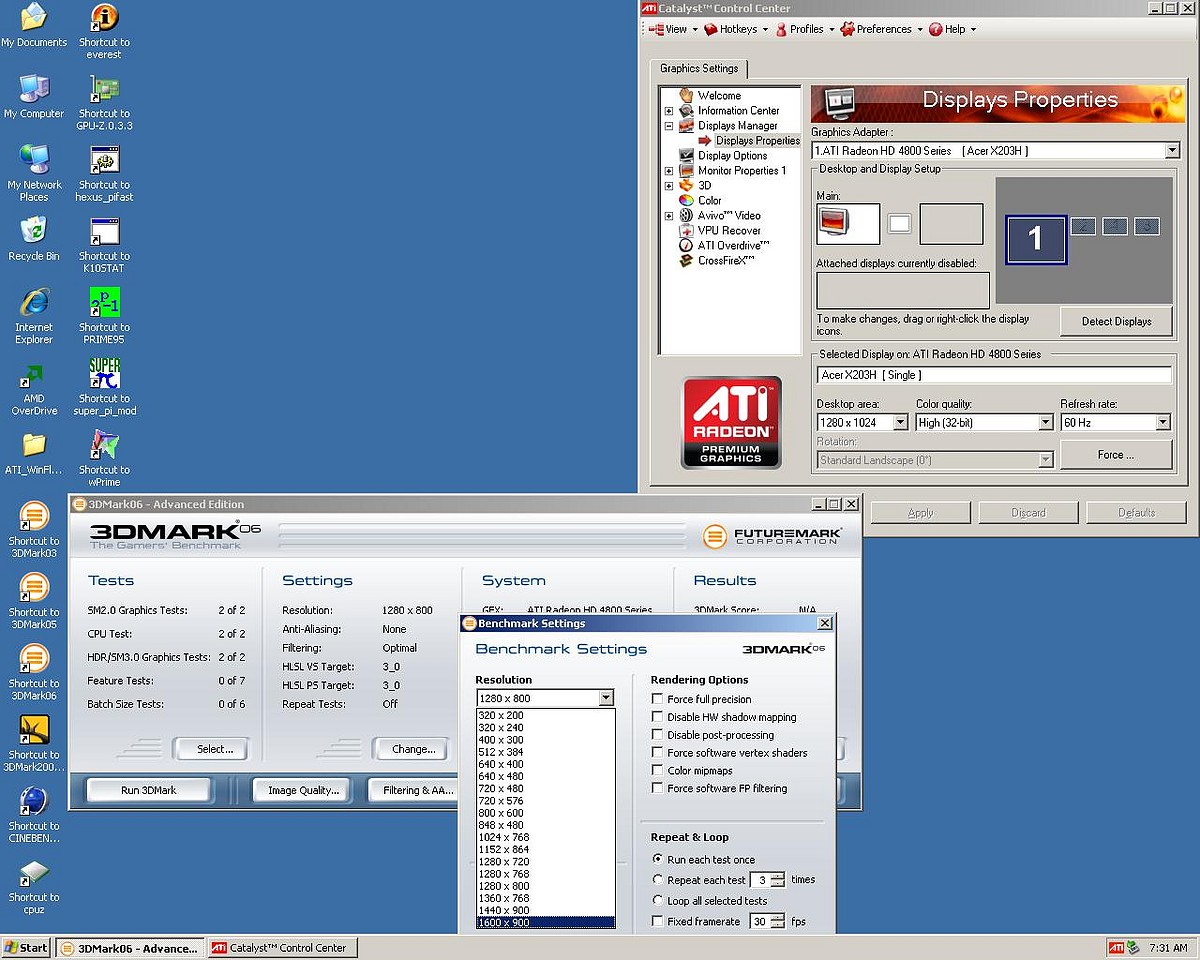Click the ATI icon in system tray

pos(1116,948)
